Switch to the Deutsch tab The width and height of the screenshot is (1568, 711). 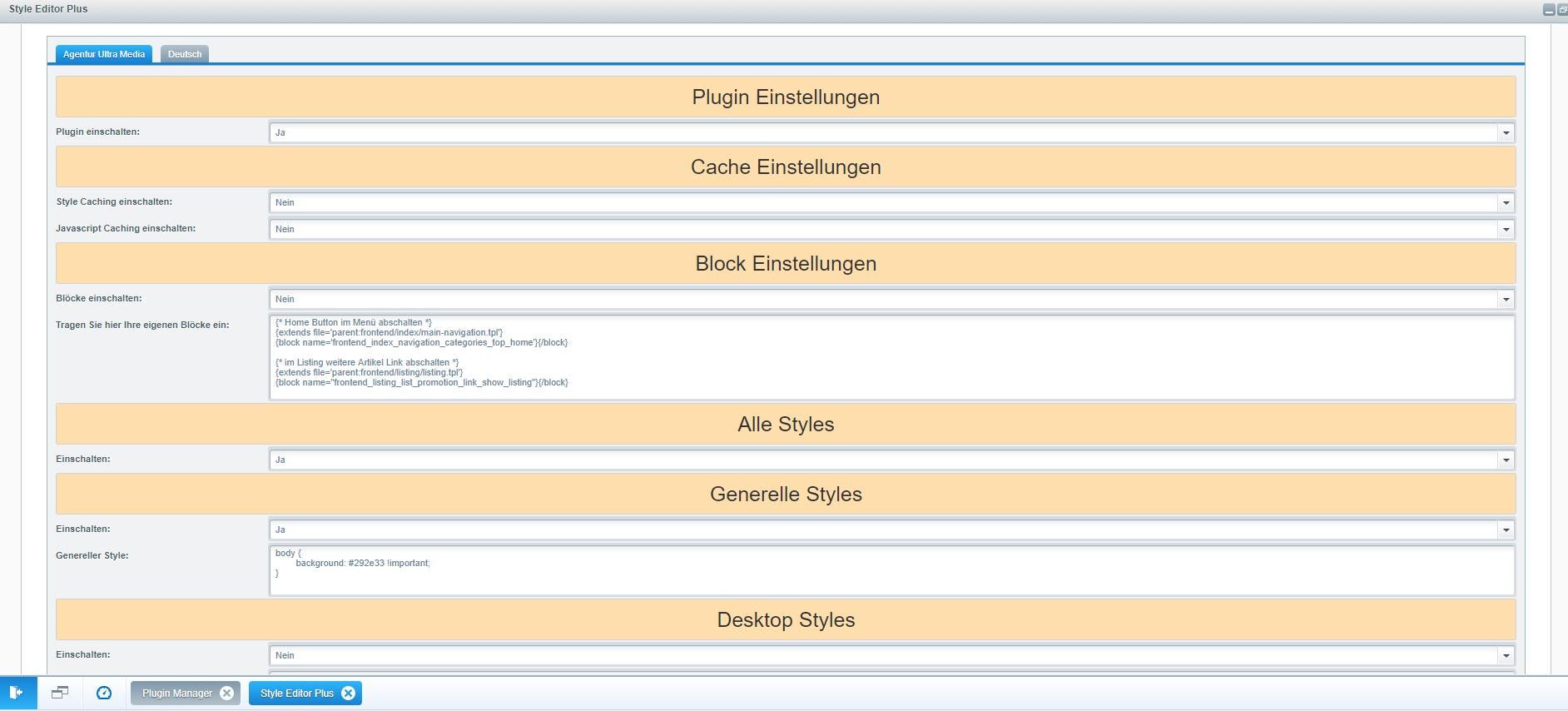(x=185, y=54)
